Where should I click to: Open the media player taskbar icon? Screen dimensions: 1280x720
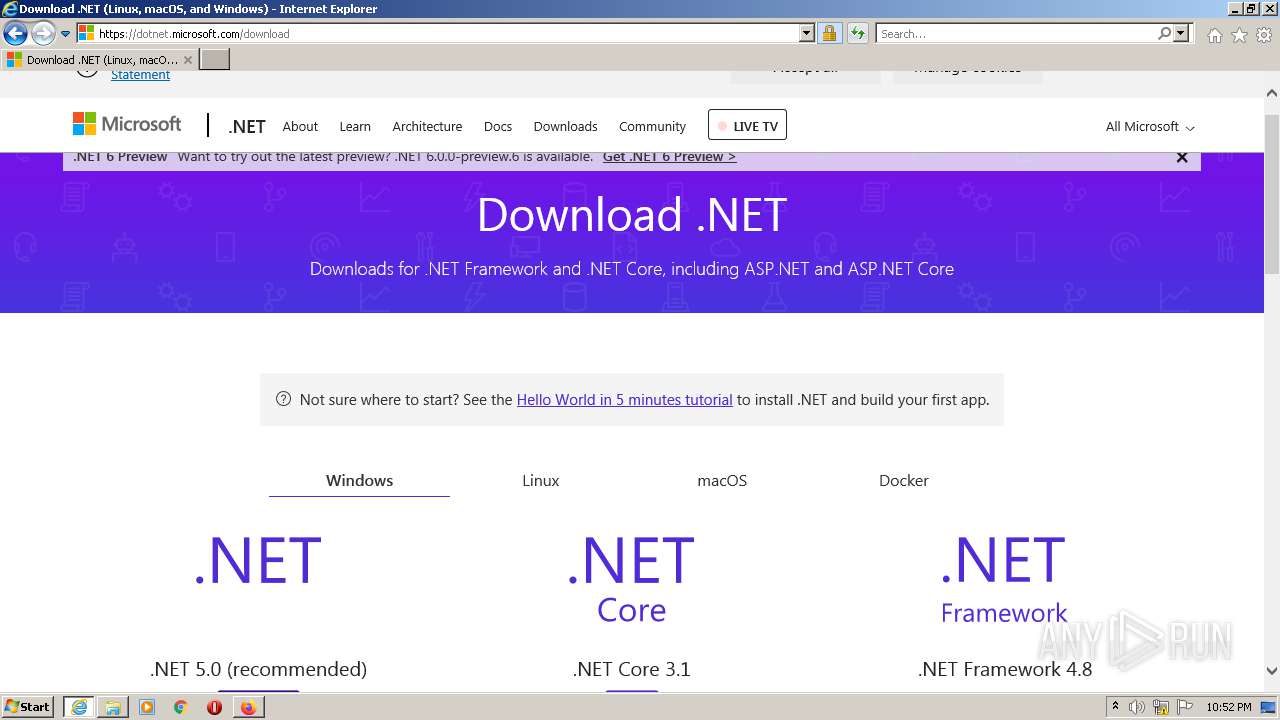coord(147,707)
